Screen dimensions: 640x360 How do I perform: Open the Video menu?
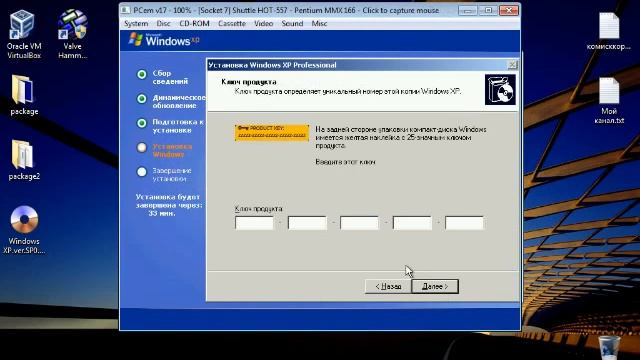coord(263,24)
